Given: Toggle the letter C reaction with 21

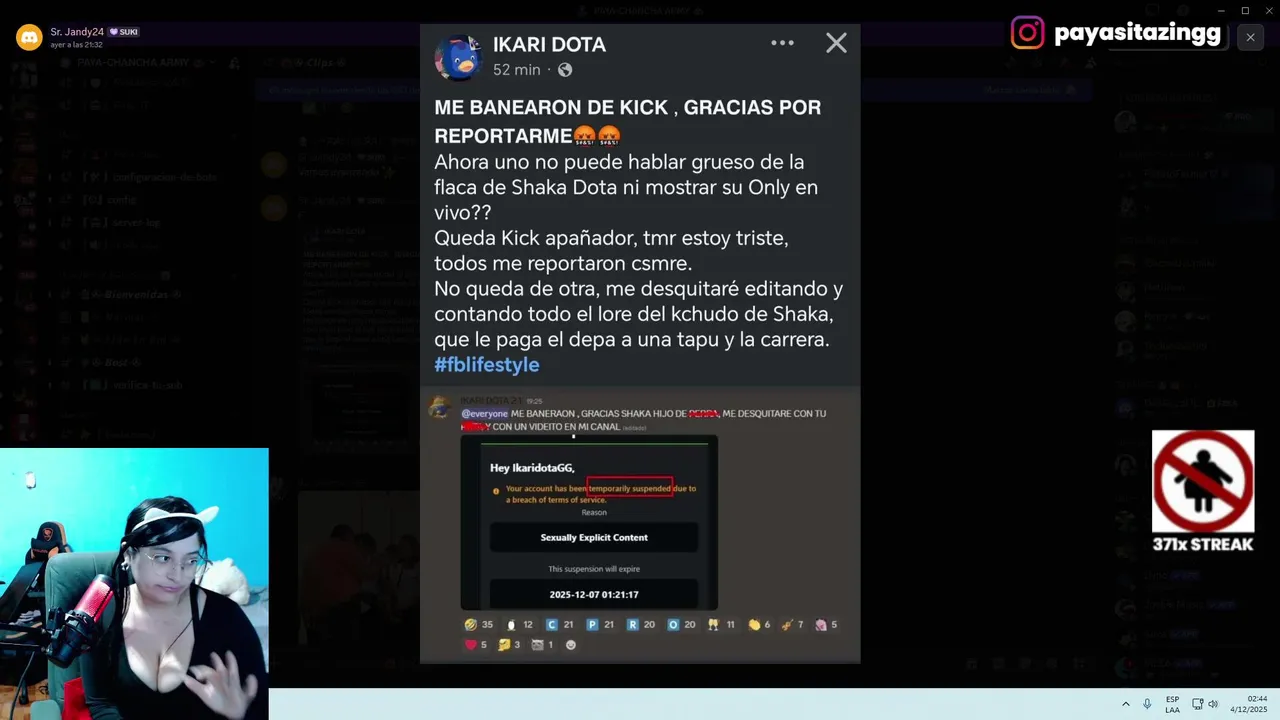Looking at the screenshot, I should [x=559, y=624].
